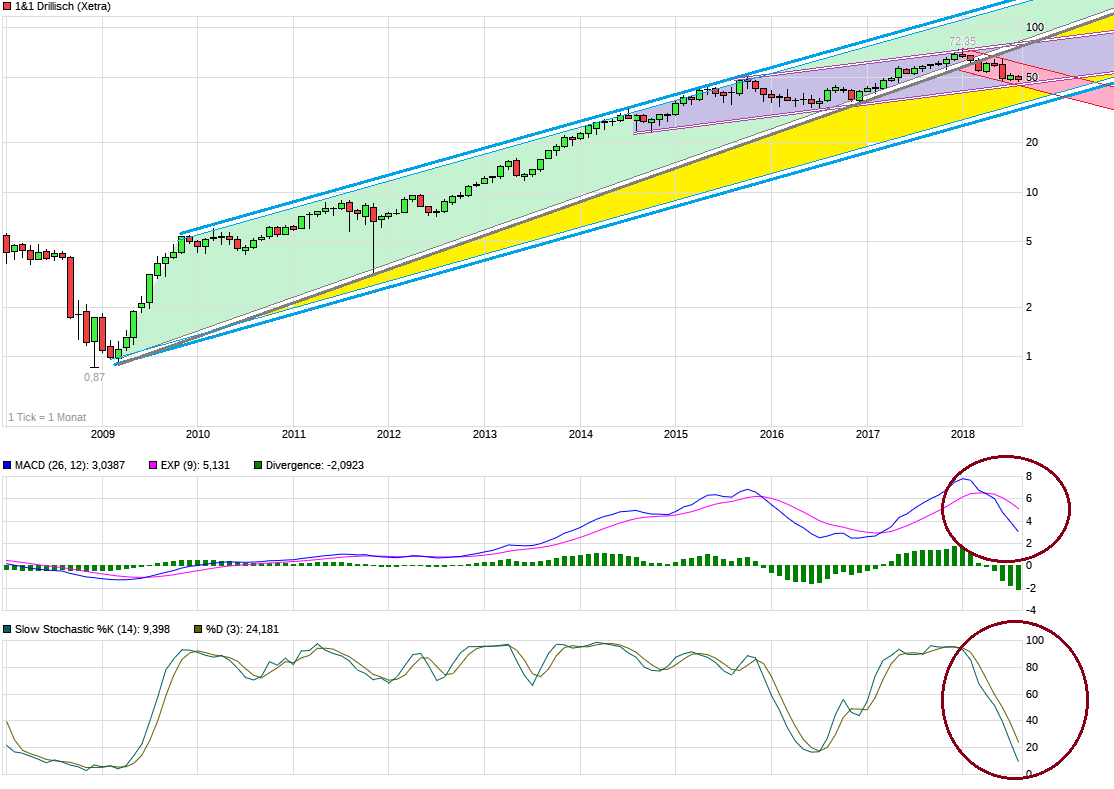Click the 2009 label on the time axis
The image size is (1114, 789).
click(102, 434)
